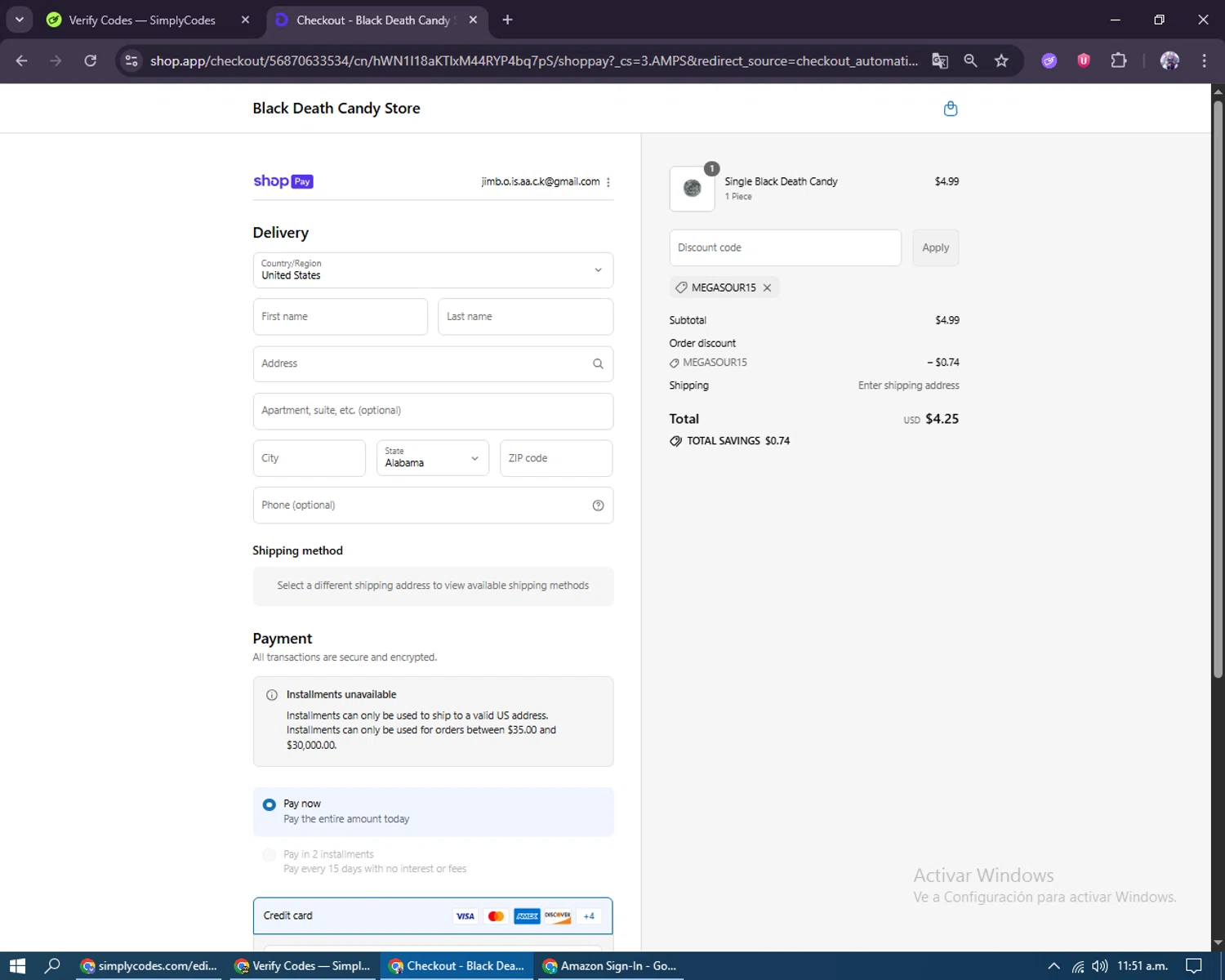Open the network Wi-Fi tray icon
Image resolution: width=1225 pixels, height=980 pixels.
1078,966
